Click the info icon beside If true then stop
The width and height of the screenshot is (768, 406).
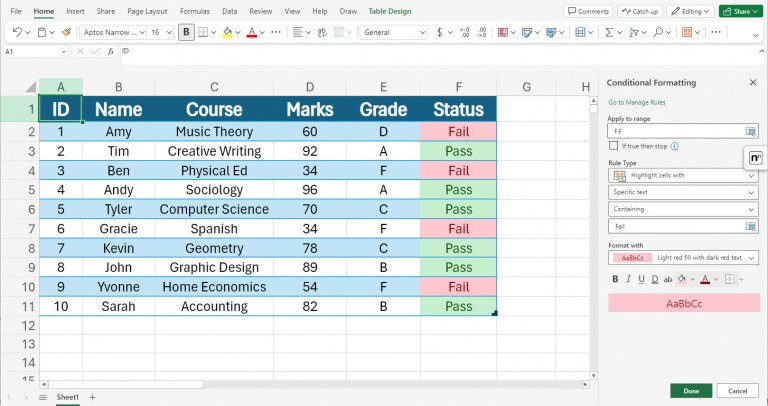coord(674,146)
